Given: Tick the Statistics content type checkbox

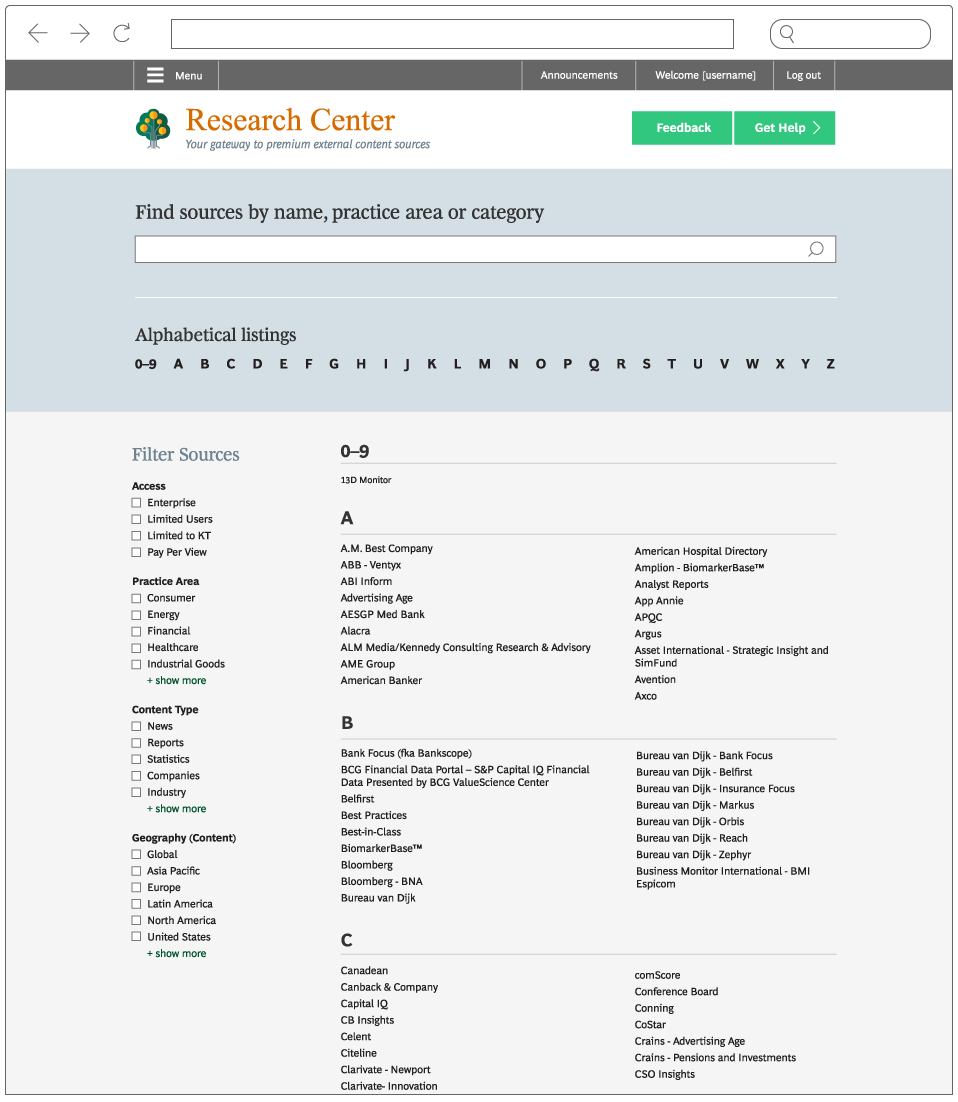Looking at the screenshot, I should pyautogui.click(x=136, y=759).
